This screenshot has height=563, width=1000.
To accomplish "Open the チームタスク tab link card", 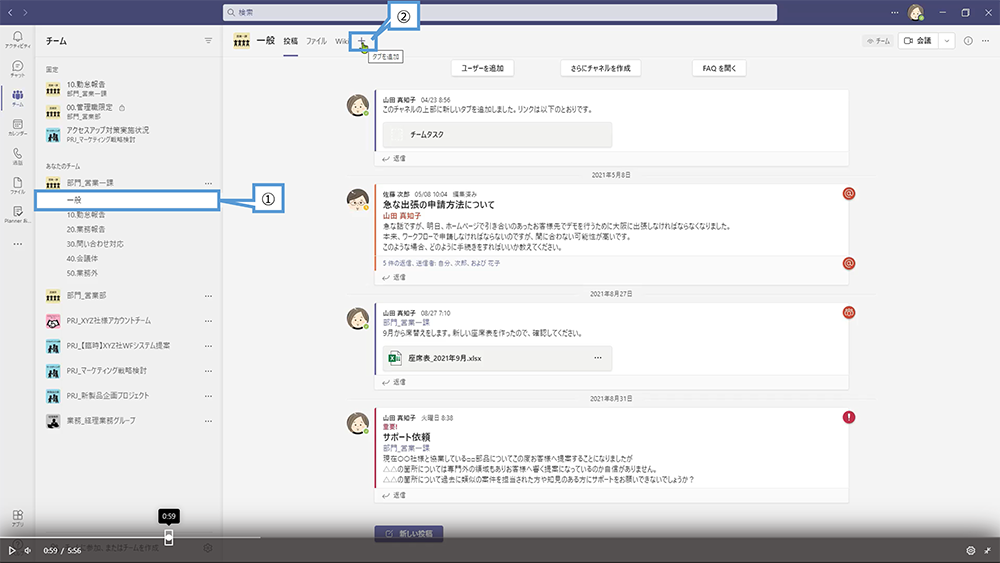I will point(497,135).
